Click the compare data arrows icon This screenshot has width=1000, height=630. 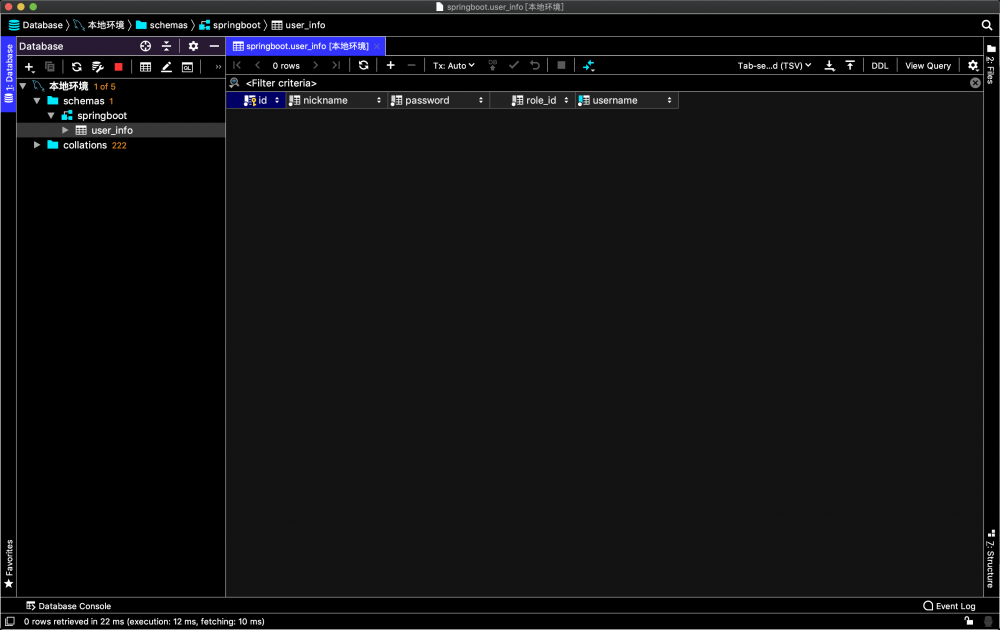pos(589,65)
